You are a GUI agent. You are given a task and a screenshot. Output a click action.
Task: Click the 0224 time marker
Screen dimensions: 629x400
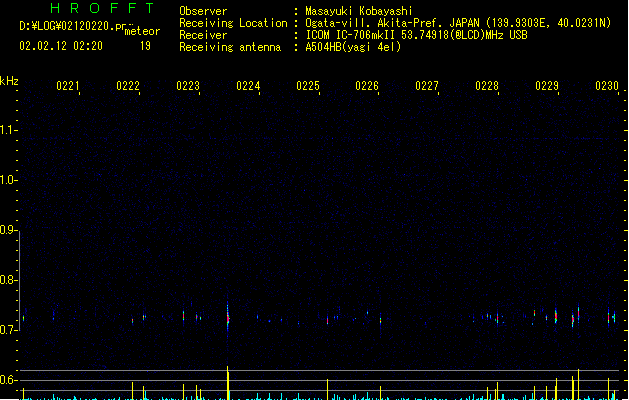tap(248, 86)
